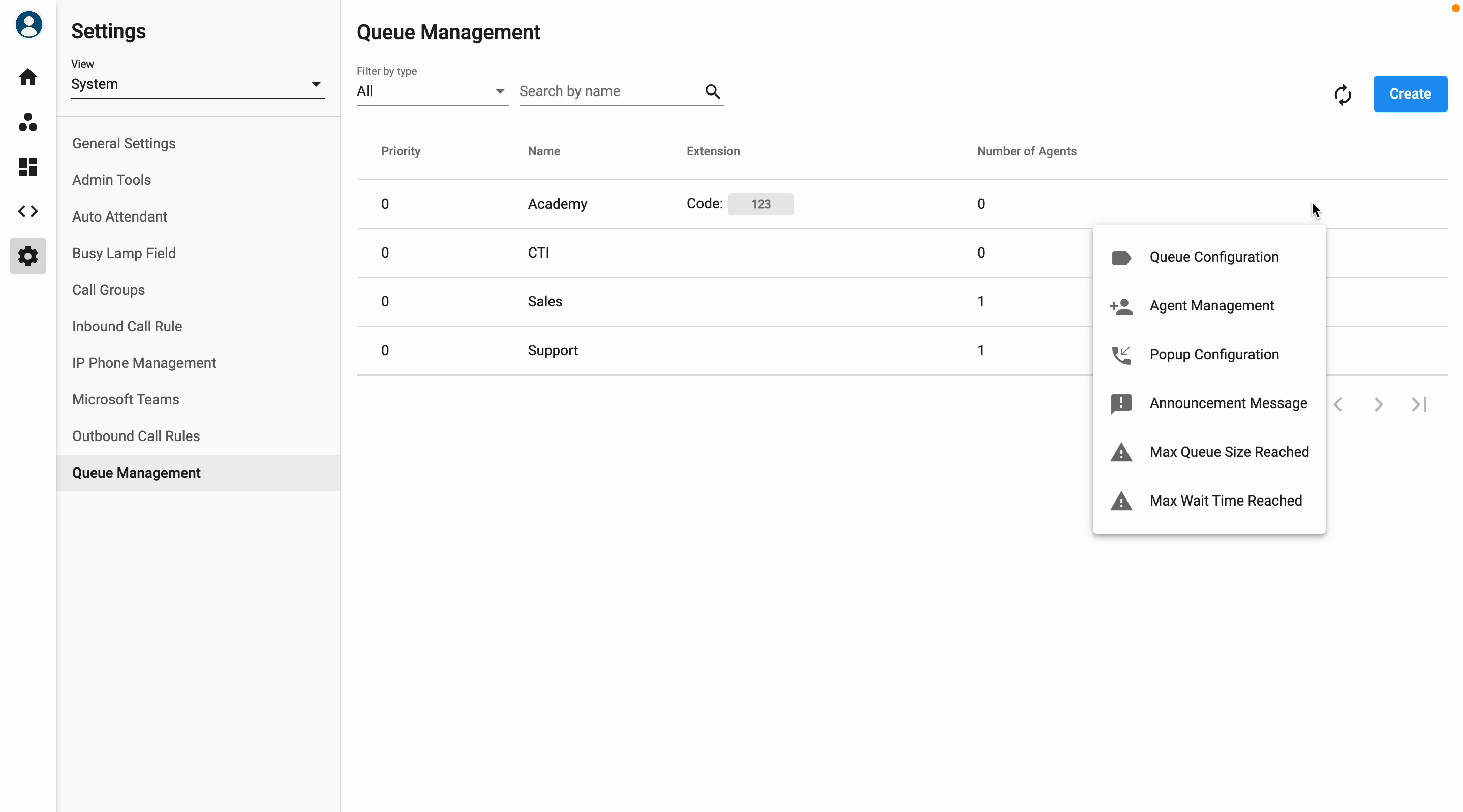Select Queue Management in sidebar
Screen dimensions: 1463x812
(198, 473)
